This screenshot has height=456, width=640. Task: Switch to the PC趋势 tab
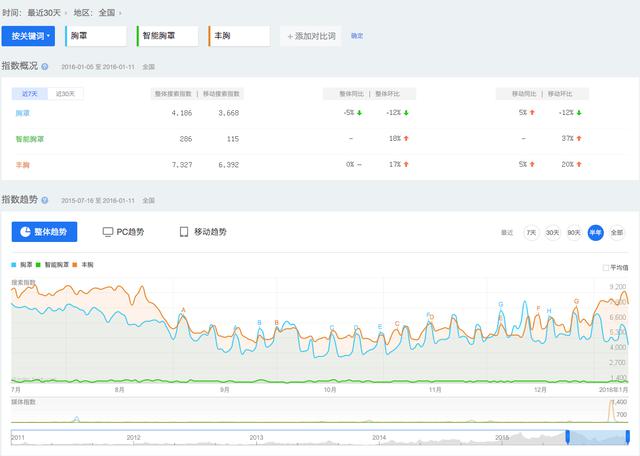[x=123, y=232]
